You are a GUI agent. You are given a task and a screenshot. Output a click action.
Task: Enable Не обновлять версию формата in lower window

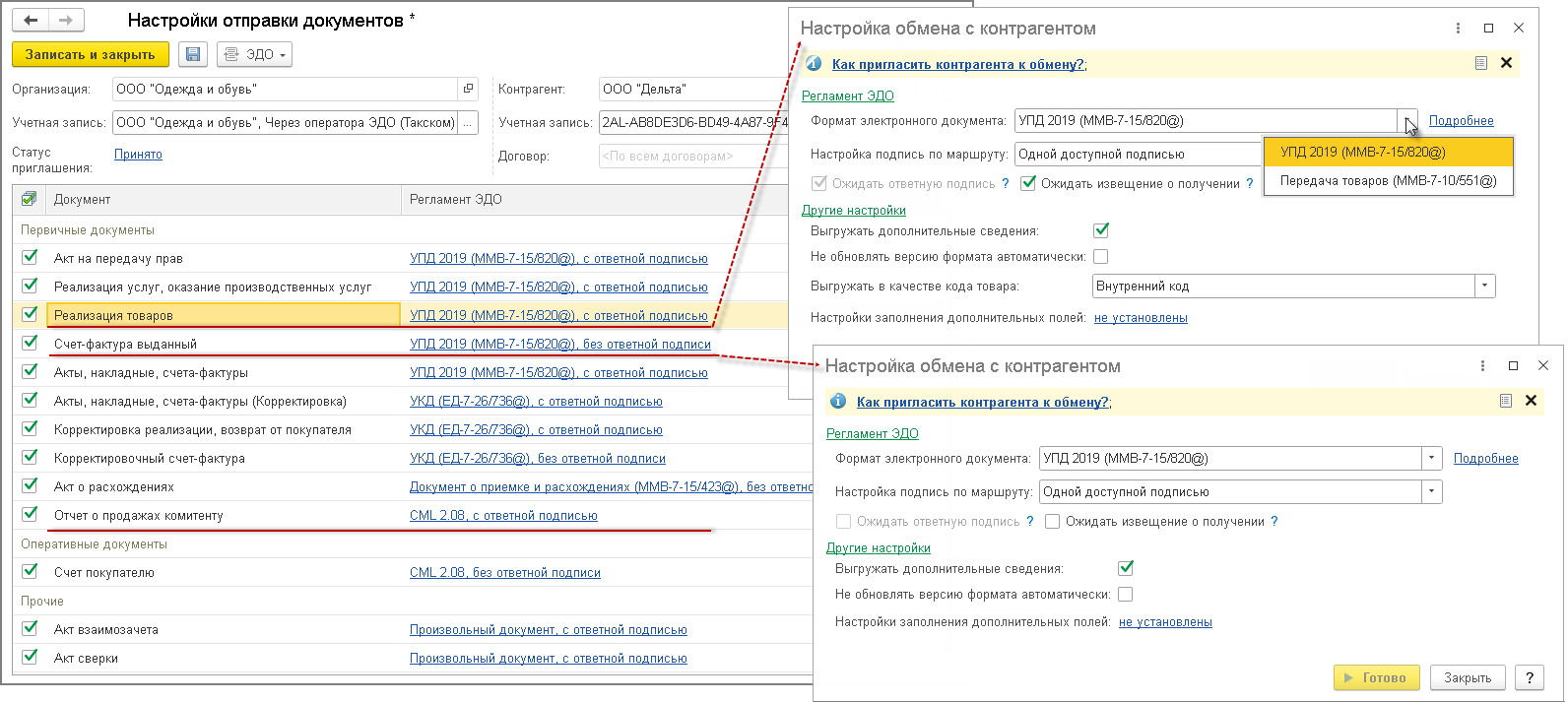click(x=1126, y=594)
